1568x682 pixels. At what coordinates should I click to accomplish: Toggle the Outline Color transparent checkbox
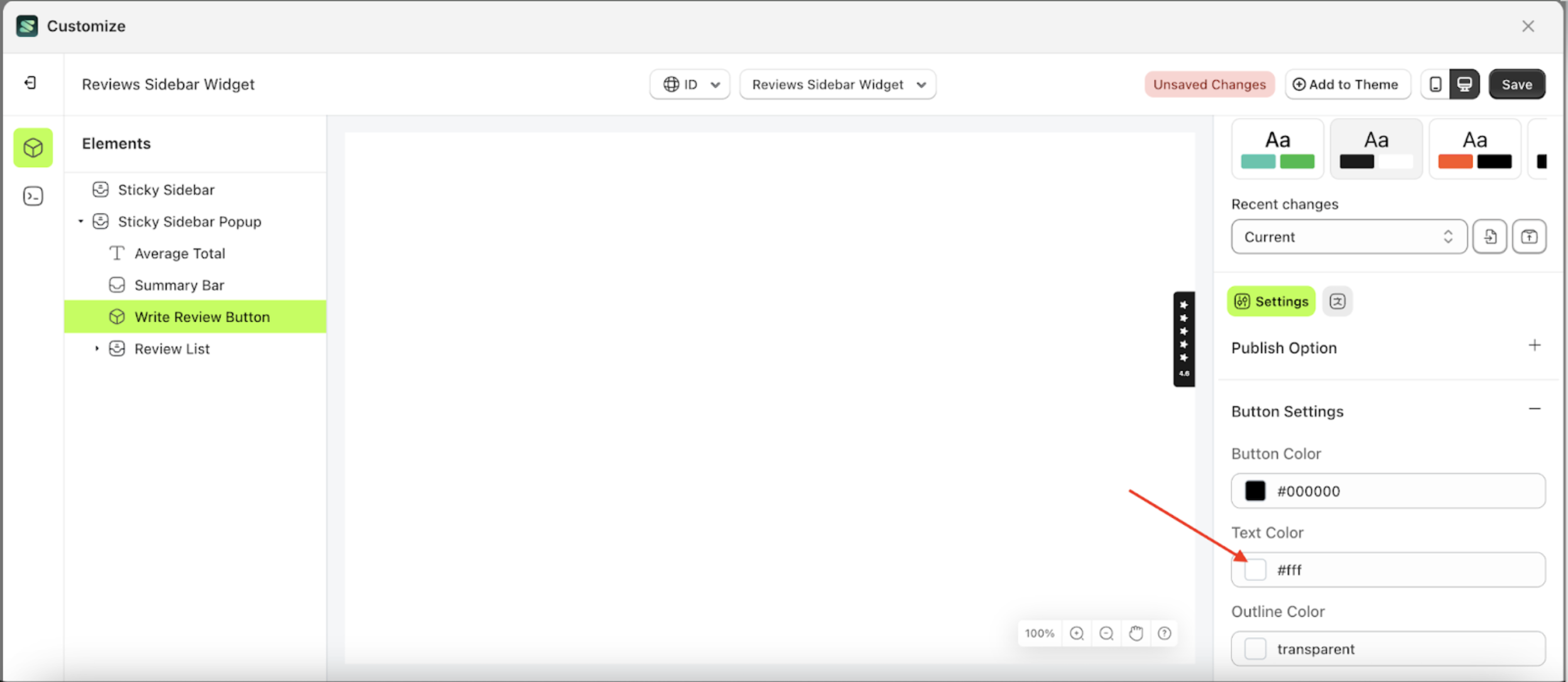[x=1255, y=648]
